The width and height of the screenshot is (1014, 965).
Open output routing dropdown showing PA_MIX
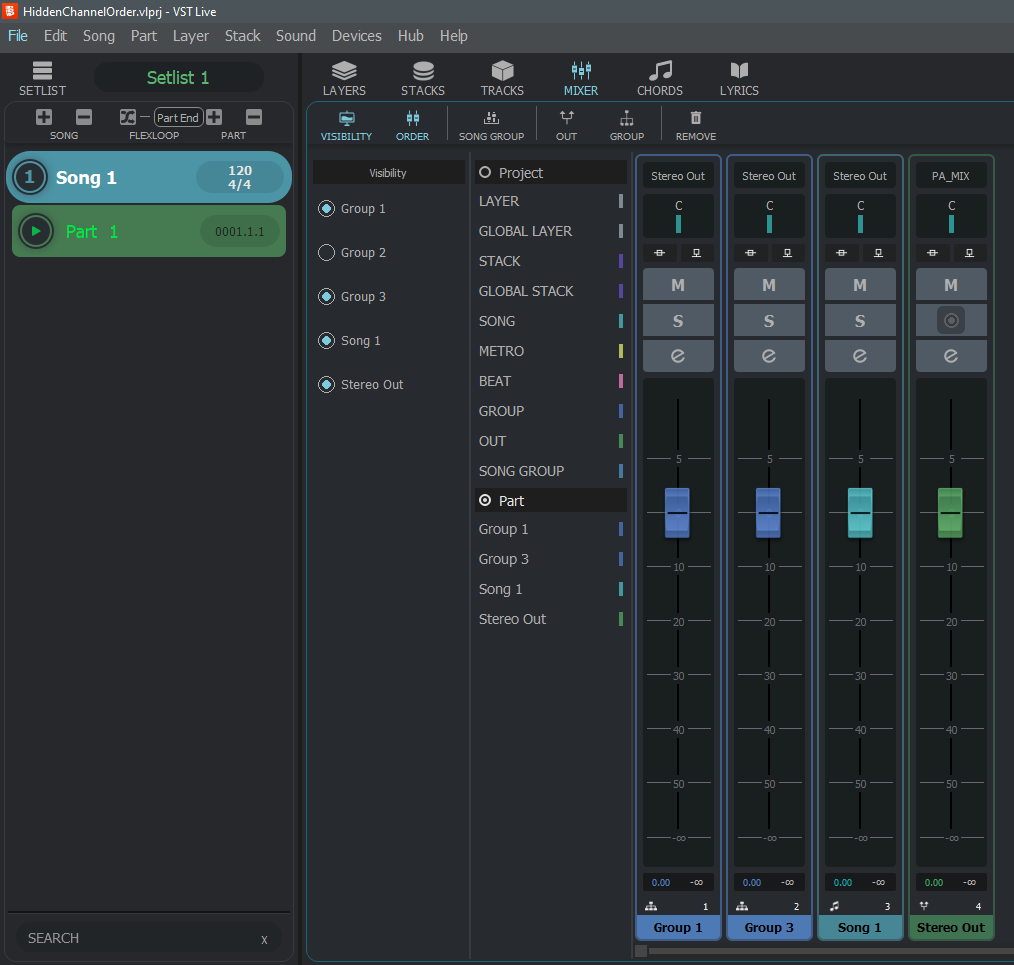click(951, 176)
